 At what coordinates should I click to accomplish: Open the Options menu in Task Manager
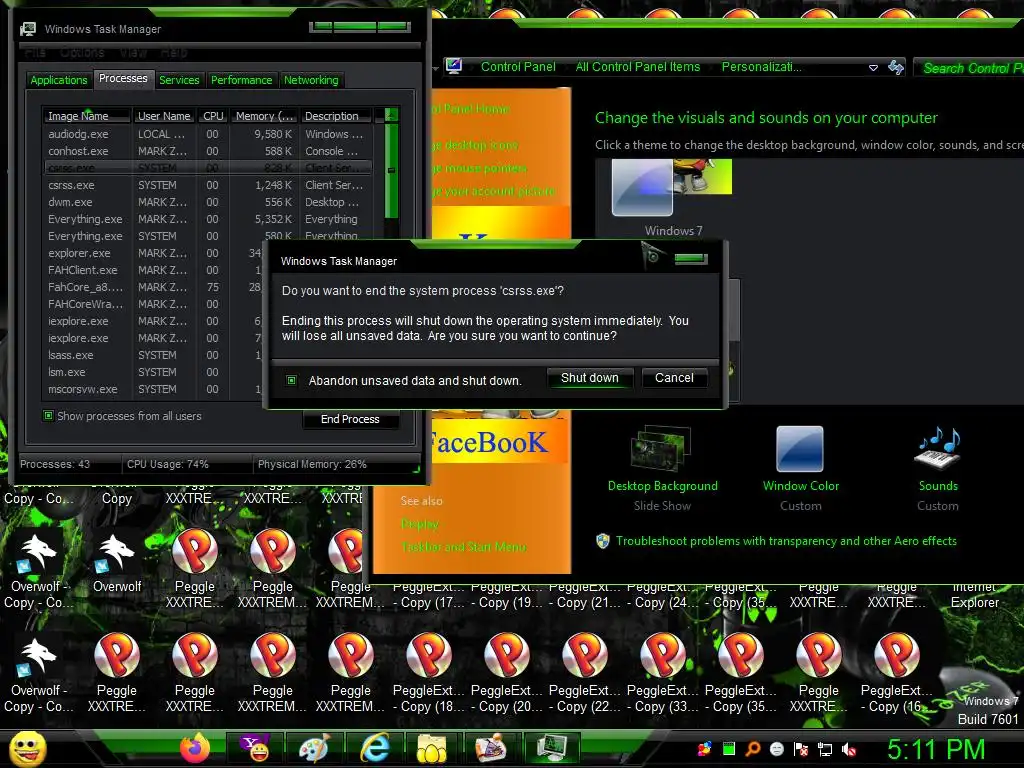pyautogui.click(x=82, y=52)
